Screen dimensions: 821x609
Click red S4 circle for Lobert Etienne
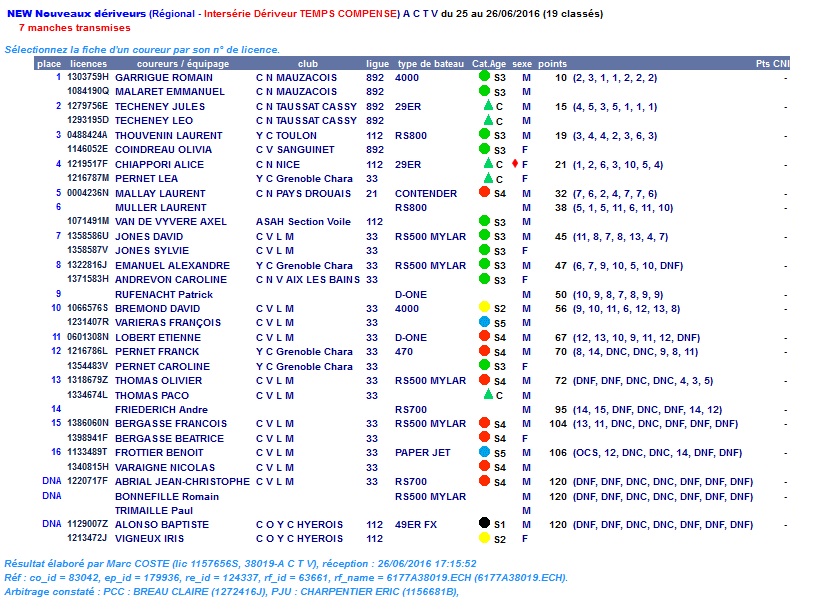point(484,336)
